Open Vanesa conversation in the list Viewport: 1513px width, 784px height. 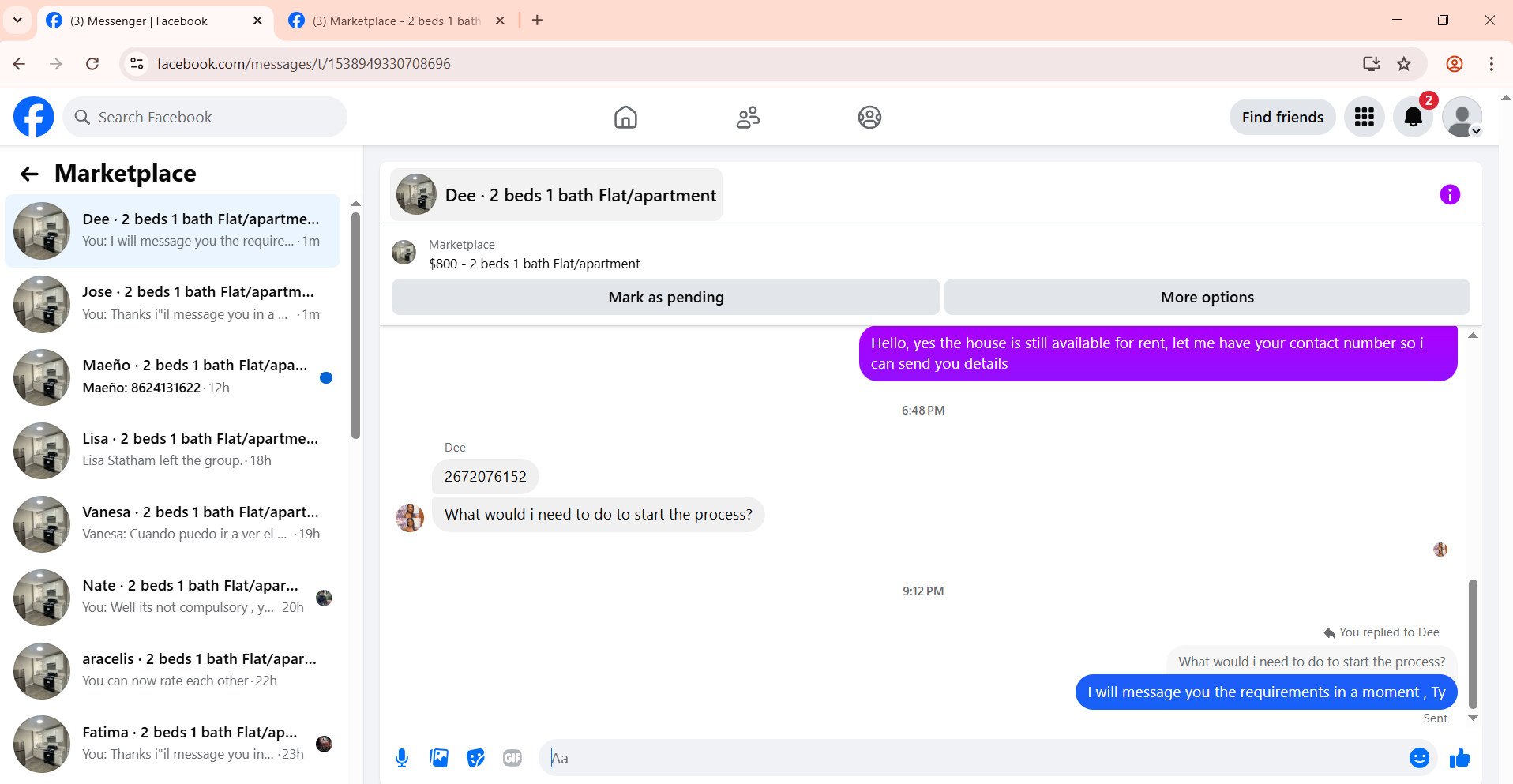(x=173, y=524)
